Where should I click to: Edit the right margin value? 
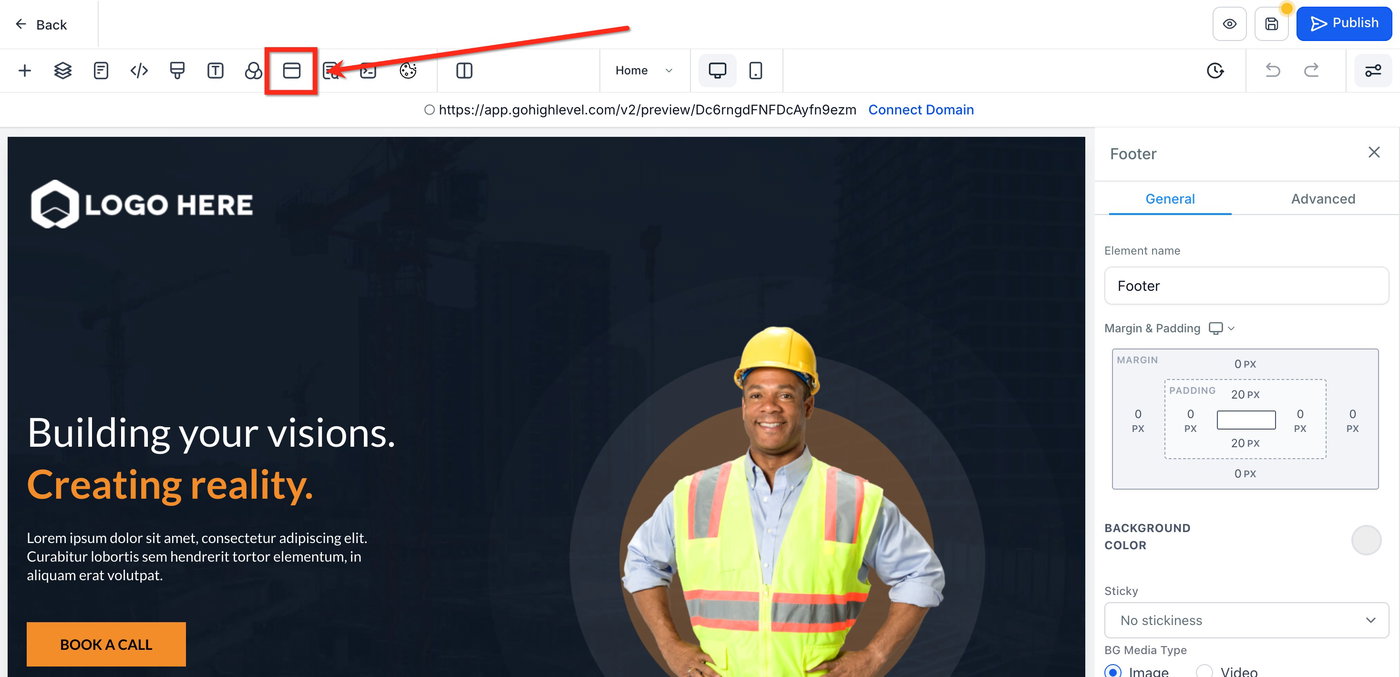[x=1352, y=421]
